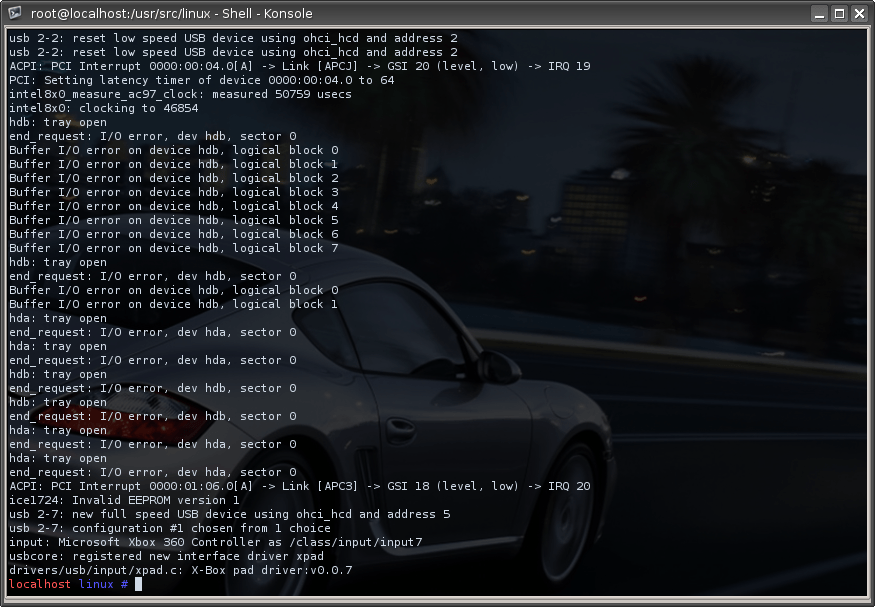
Task: Click the 'Buffer I/O error ... logical block 3' line
Action: point(174,192)
